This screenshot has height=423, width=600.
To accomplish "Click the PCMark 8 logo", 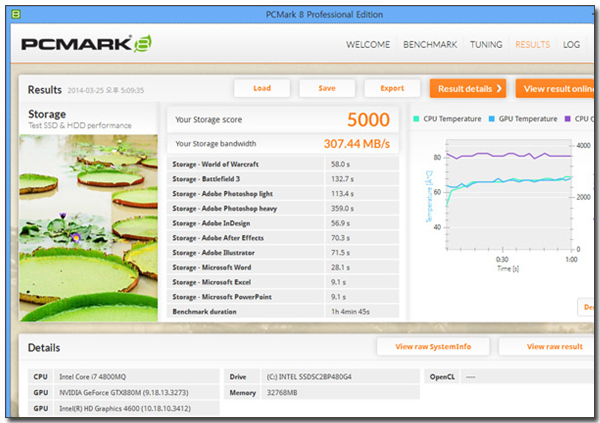I will coord(87,44).
